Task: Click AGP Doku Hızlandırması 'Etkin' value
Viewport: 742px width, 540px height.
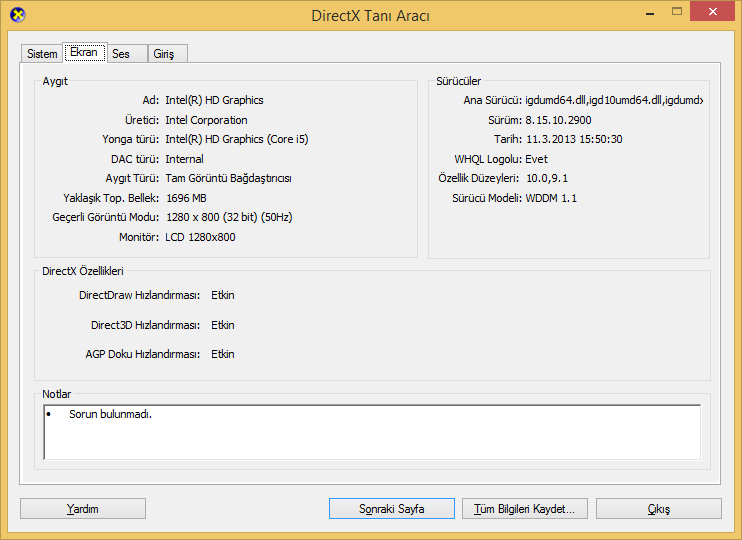Action: [x=223, y=354]
